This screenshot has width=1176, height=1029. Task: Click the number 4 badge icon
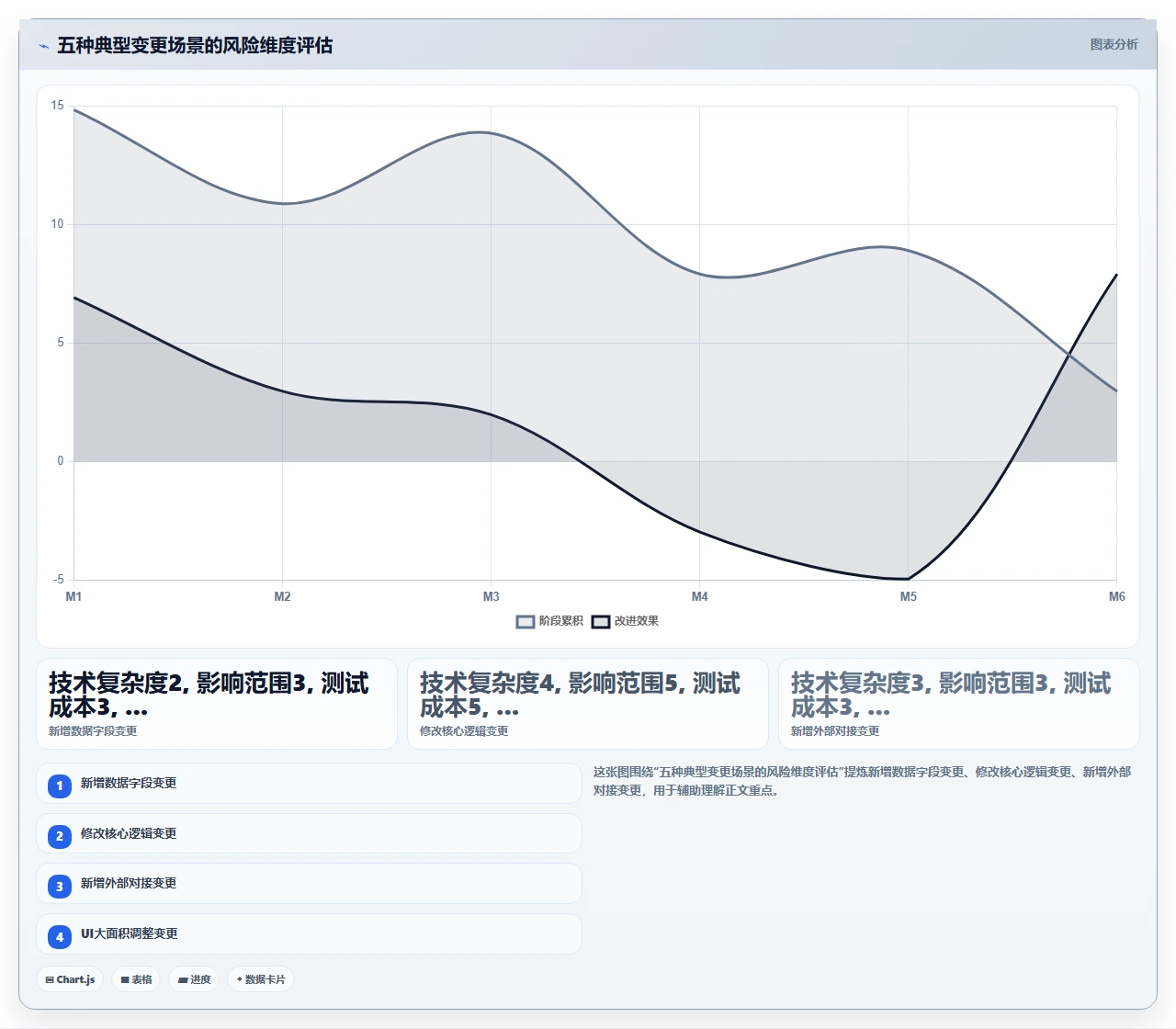click(60, 936)
